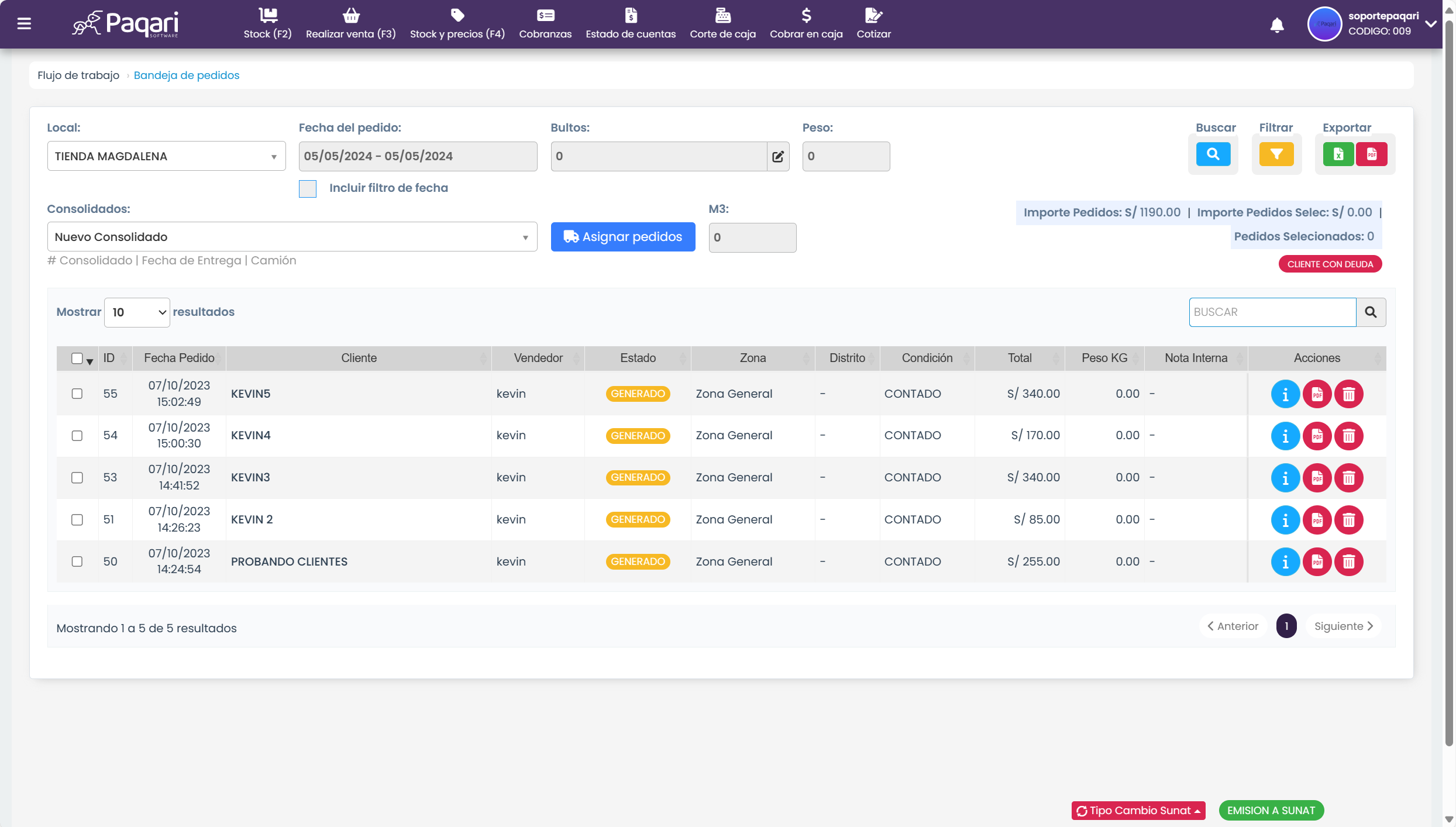Go to Corte de caja in navbar
The image size is (1456, 827).
pos(722,24)
